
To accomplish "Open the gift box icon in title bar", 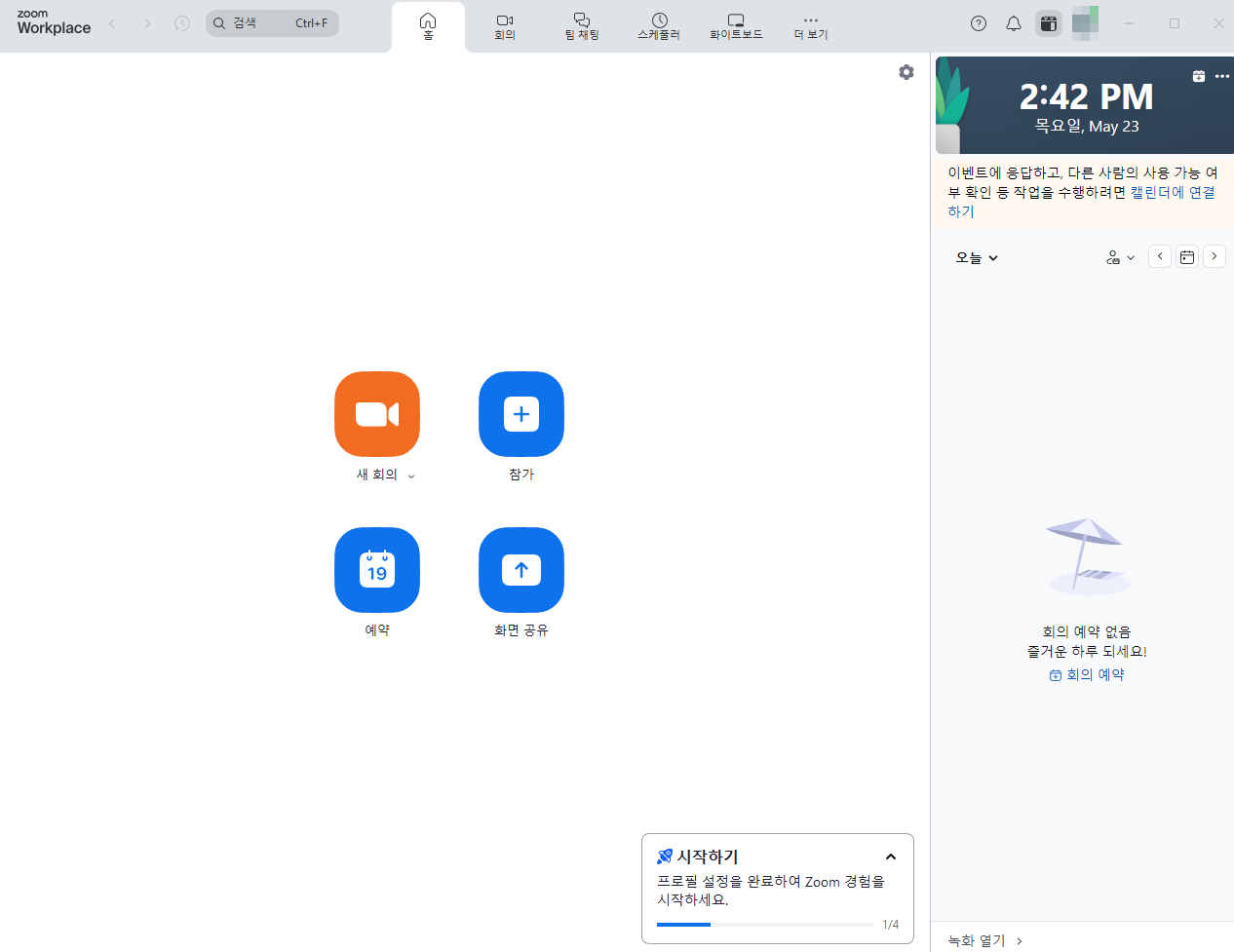I will click(1048, 22).
